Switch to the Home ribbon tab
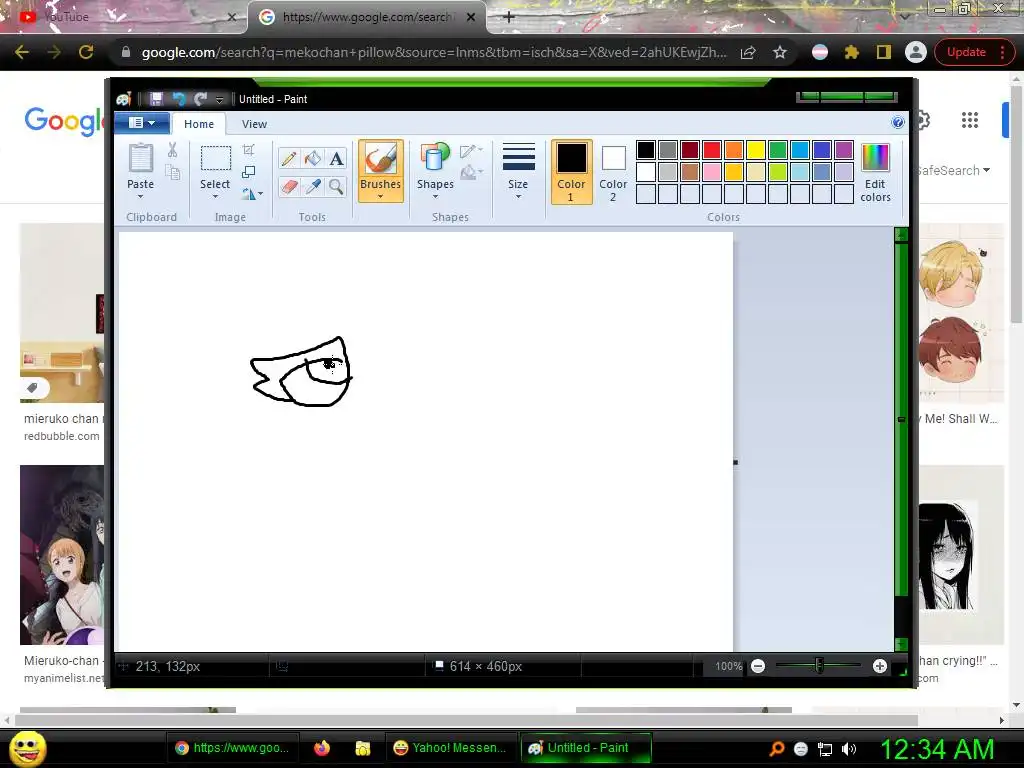 (199, 124)
